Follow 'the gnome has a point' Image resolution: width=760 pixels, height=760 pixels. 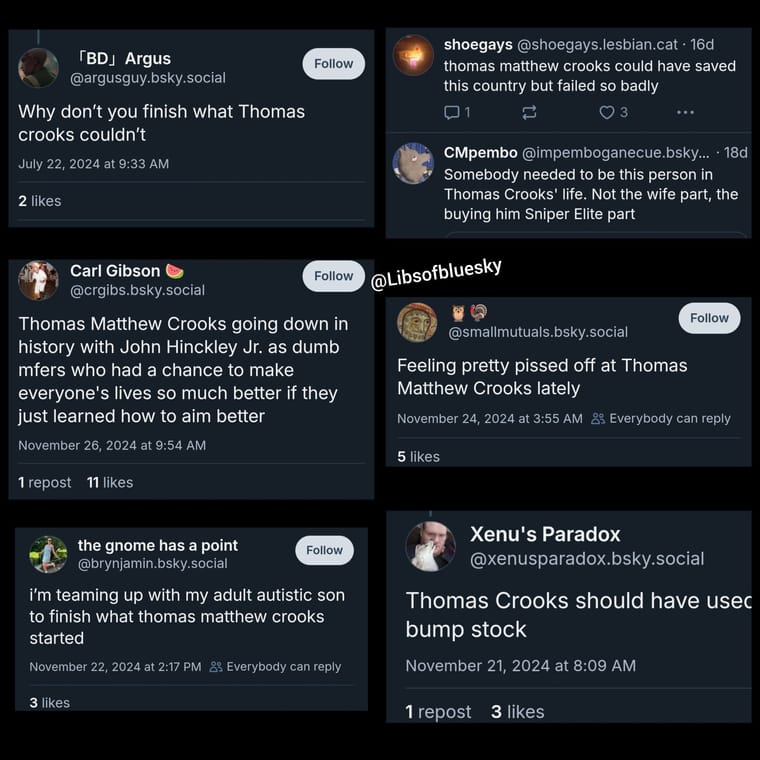click(x=324, y=550)
